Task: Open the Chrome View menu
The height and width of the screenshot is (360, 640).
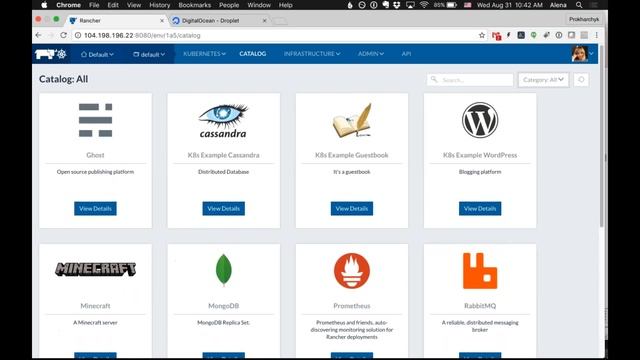Action: click(133, 5)
